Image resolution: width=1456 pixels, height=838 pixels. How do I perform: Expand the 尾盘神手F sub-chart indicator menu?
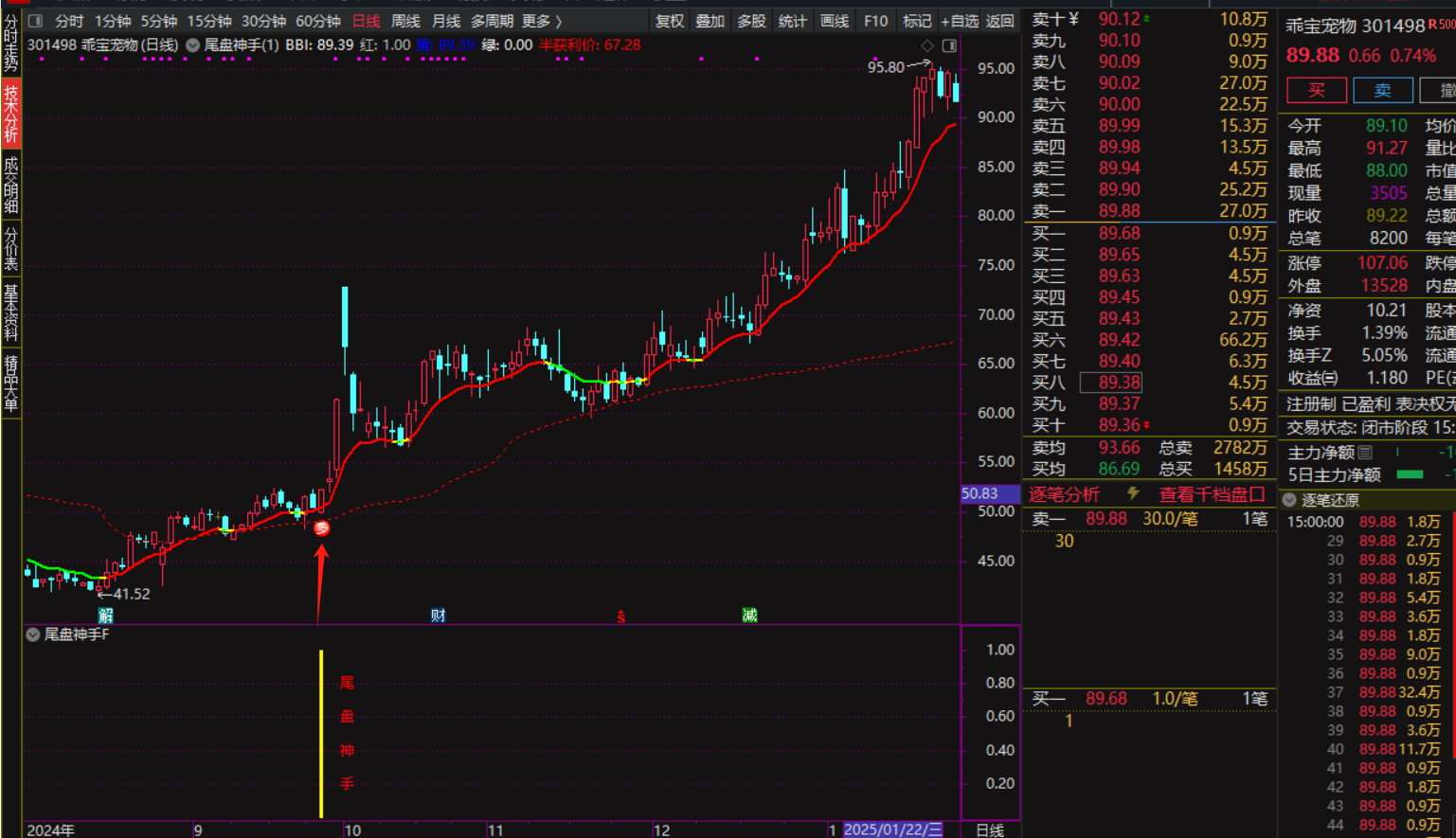click(x=33, y=634)
